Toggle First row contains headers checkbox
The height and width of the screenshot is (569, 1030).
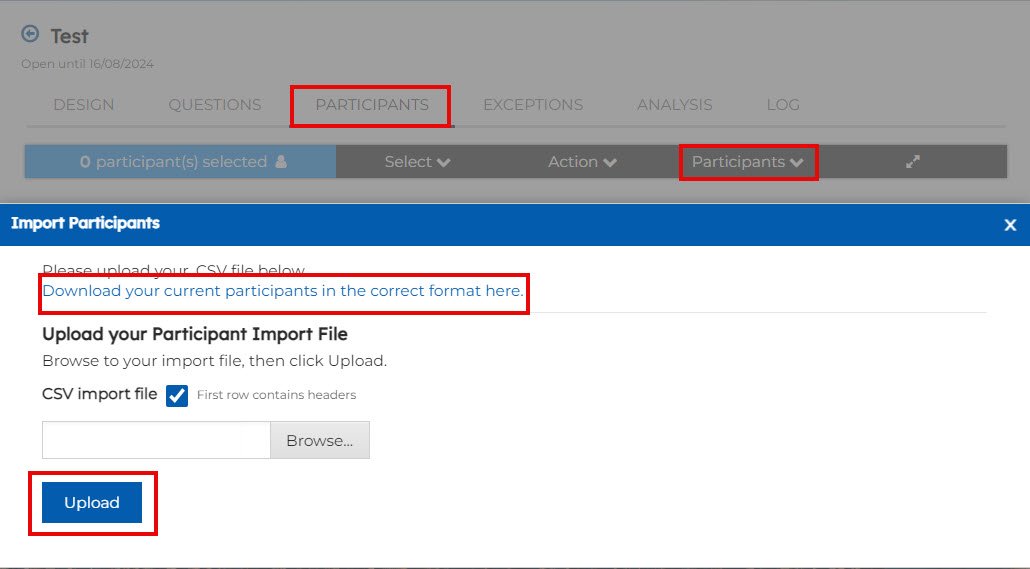(177, 395)
